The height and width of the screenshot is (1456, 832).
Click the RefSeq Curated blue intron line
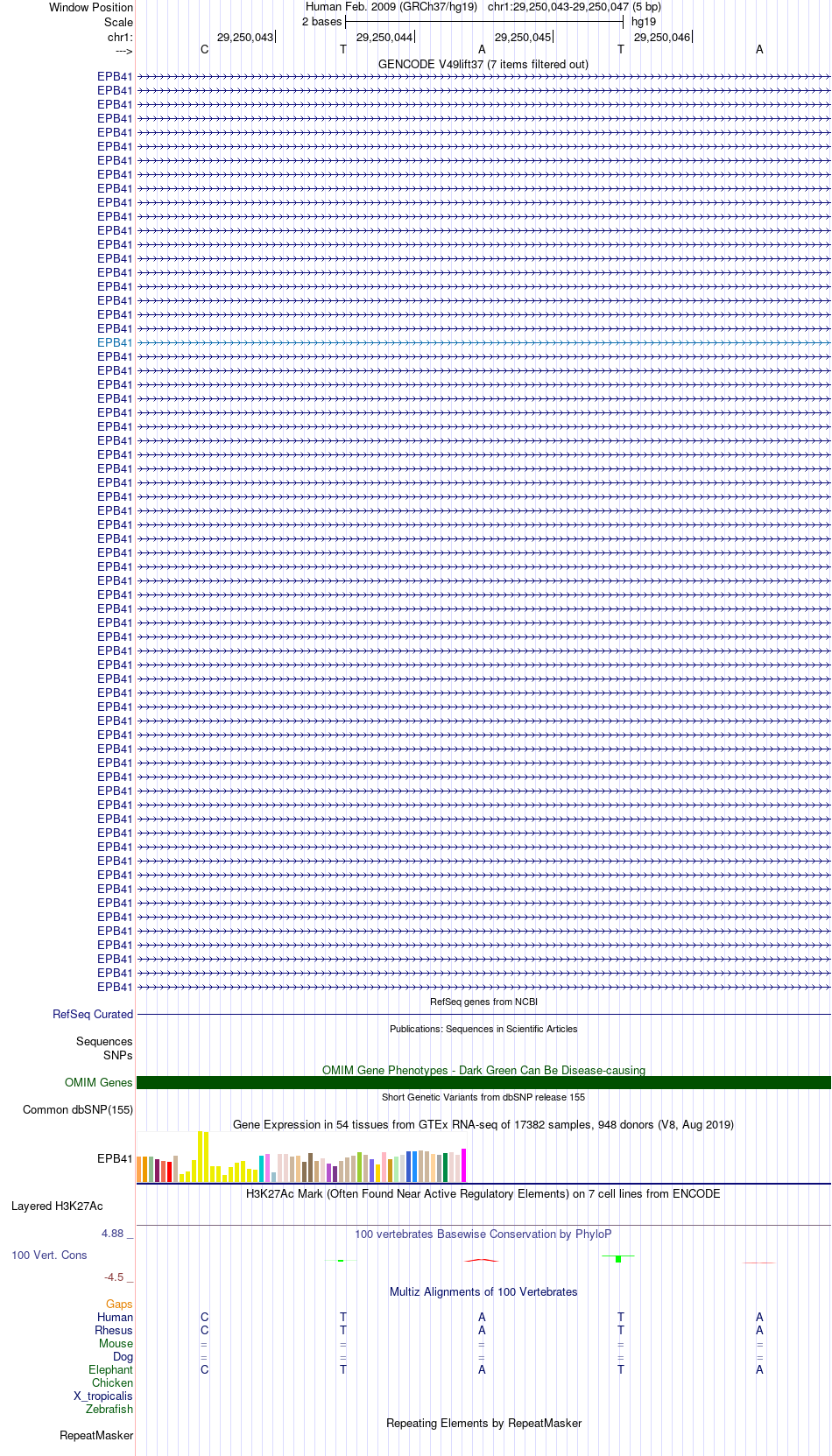483,1015
